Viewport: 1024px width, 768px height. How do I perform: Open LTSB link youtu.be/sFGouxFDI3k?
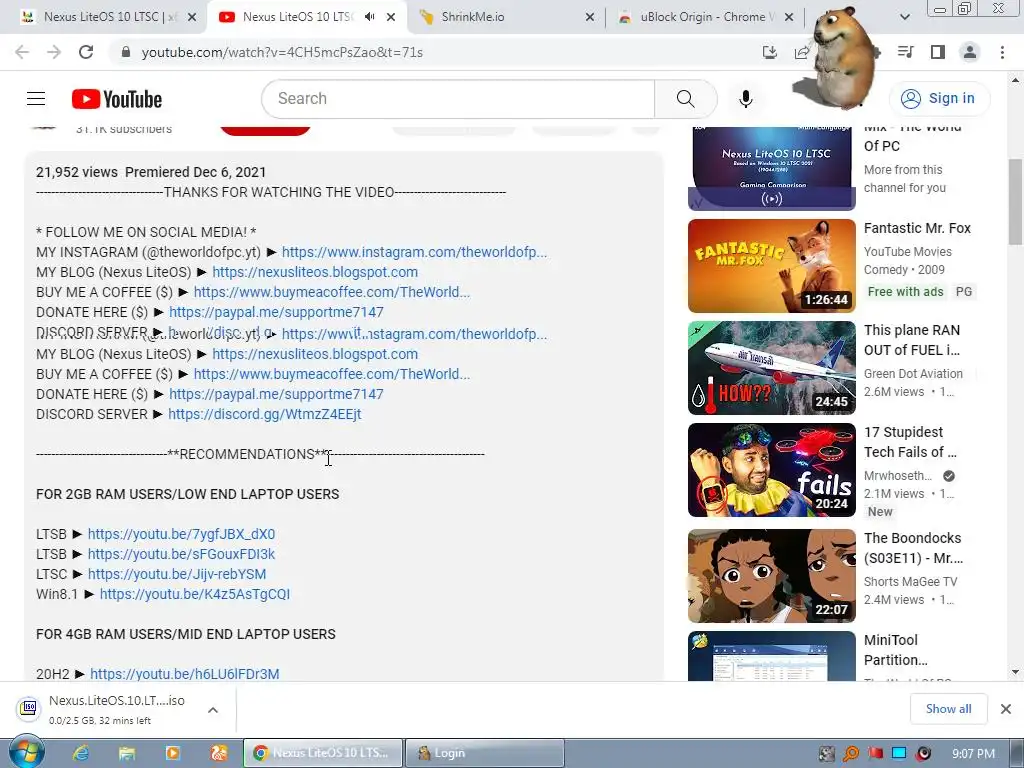pyautogui.click(x=181, y=554)
